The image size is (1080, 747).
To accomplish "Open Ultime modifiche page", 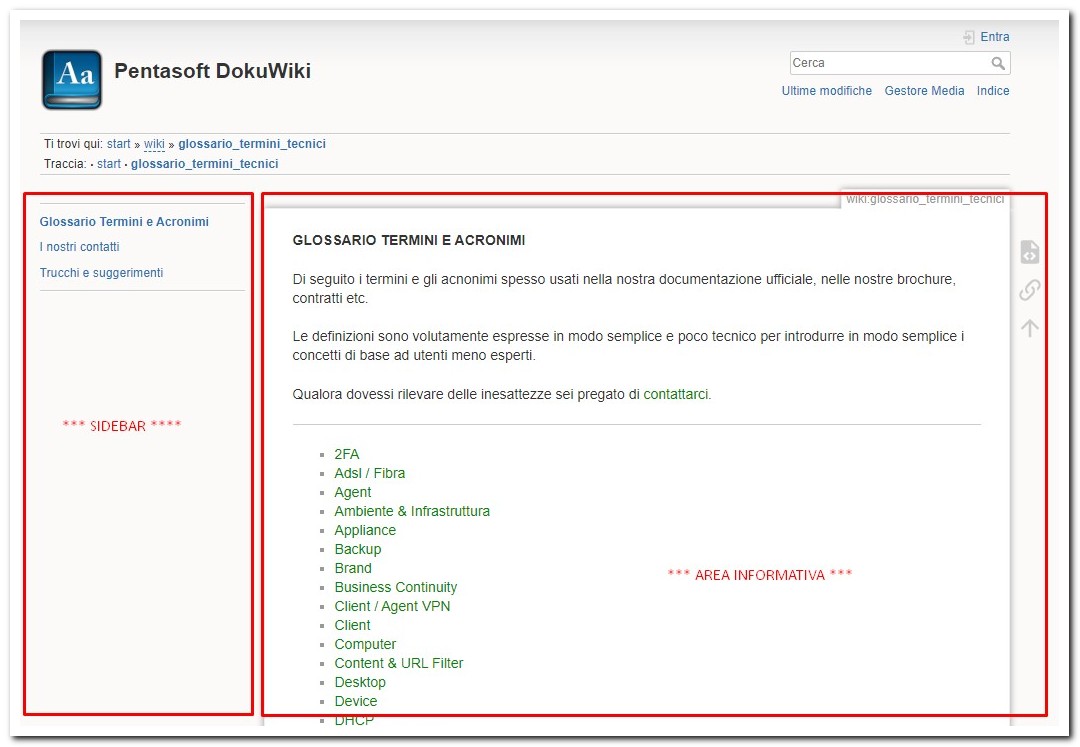I will coord(826,91).
